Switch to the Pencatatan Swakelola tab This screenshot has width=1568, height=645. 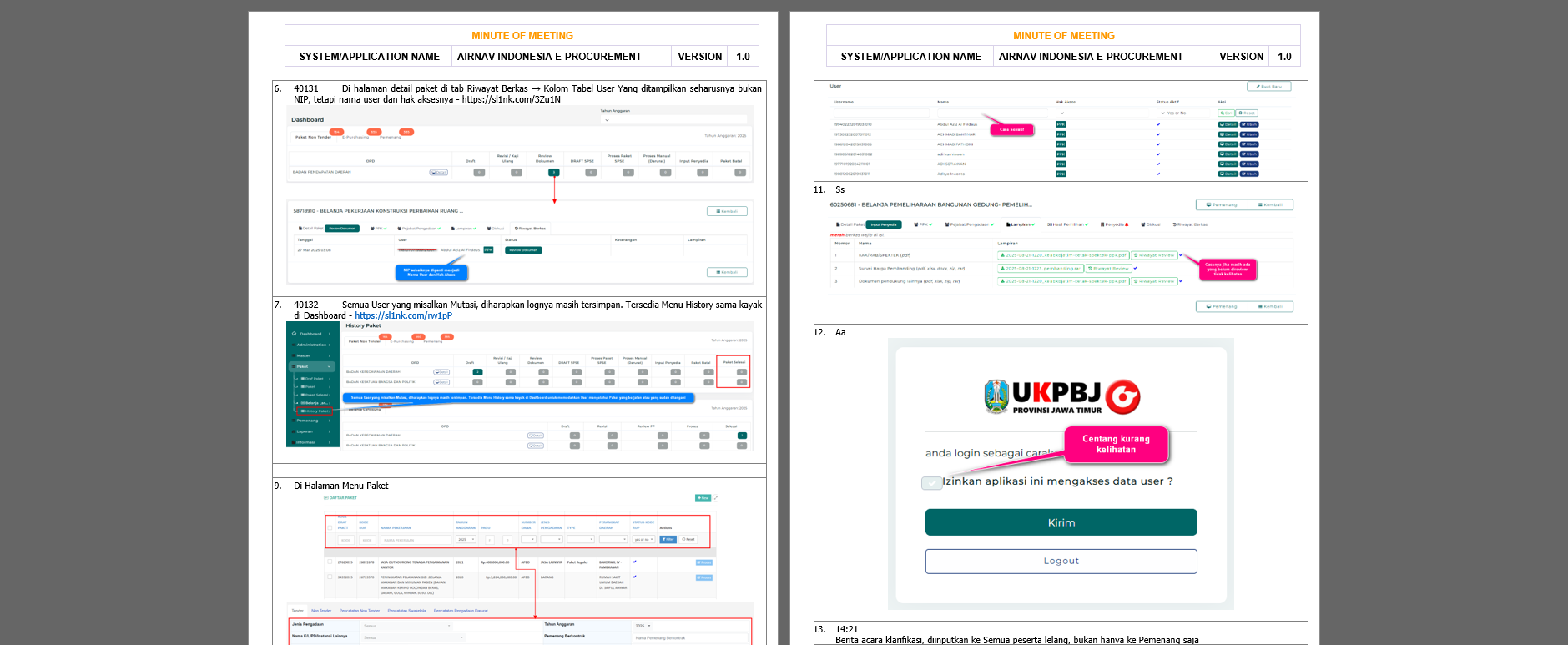[406, 611]
